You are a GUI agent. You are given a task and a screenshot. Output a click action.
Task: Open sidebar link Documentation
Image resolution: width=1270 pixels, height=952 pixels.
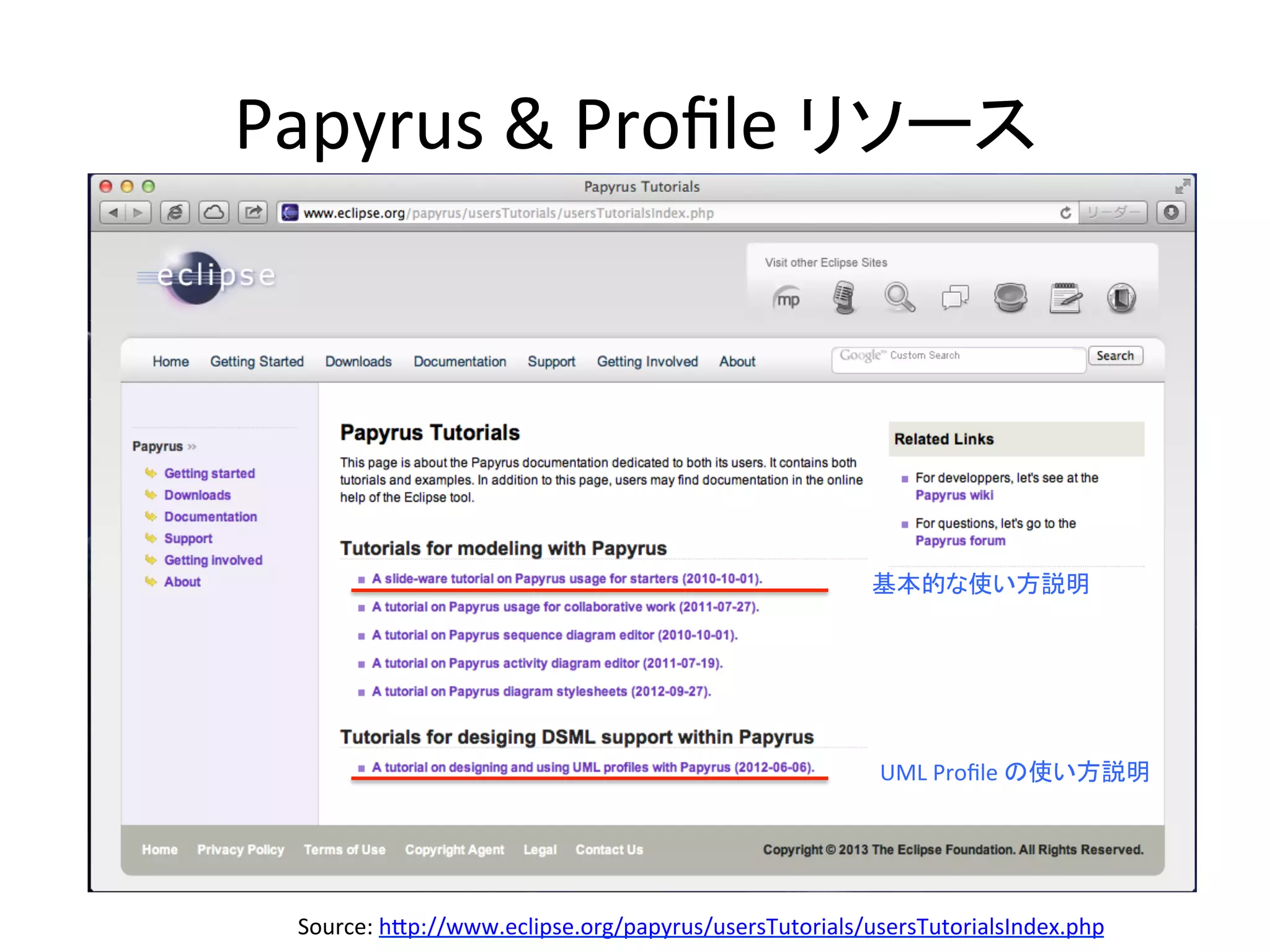[210, 517]
